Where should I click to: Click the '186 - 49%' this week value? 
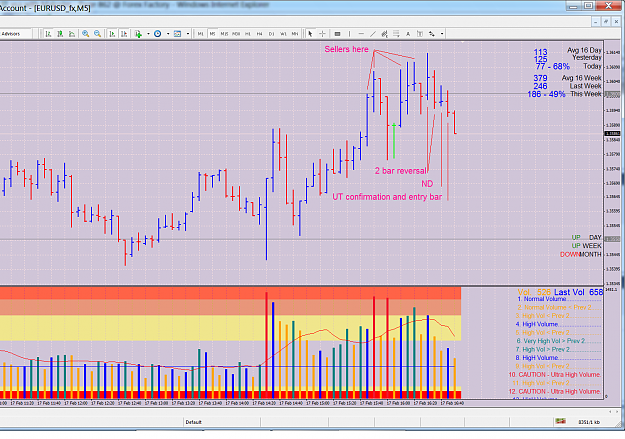point(546,94)
